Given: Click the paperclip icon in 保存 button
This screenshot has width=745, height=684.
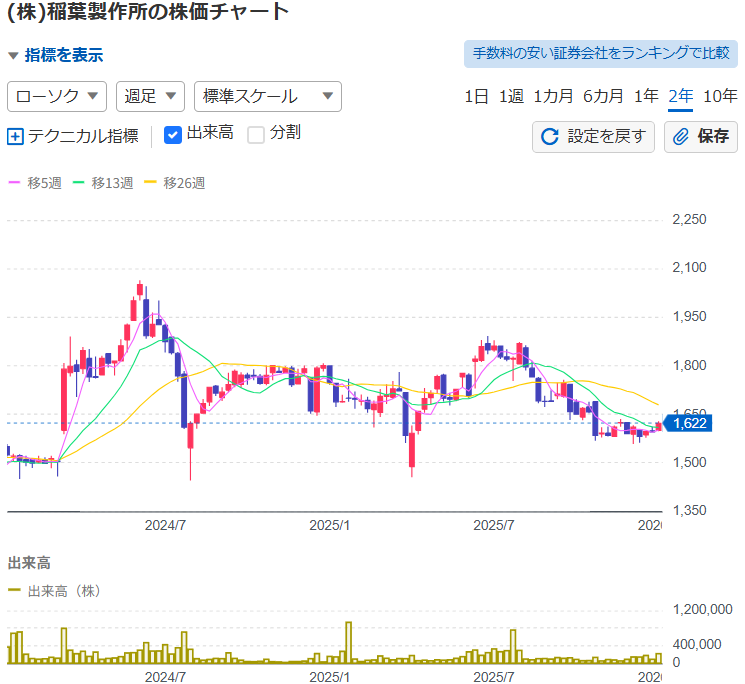Looking at the screenshot, I should [x=681, y=137].
